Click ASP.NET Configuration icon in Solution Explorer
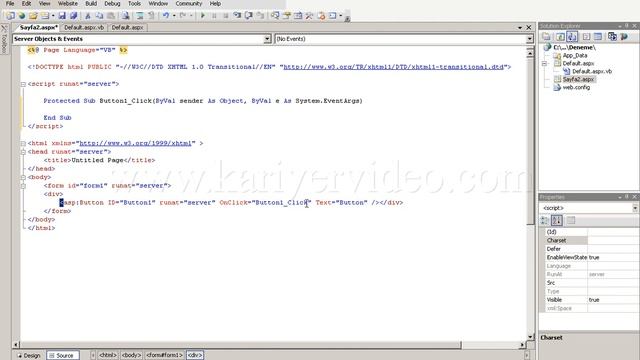This screenshot has height=360, width=640. [x=624, y=37]
